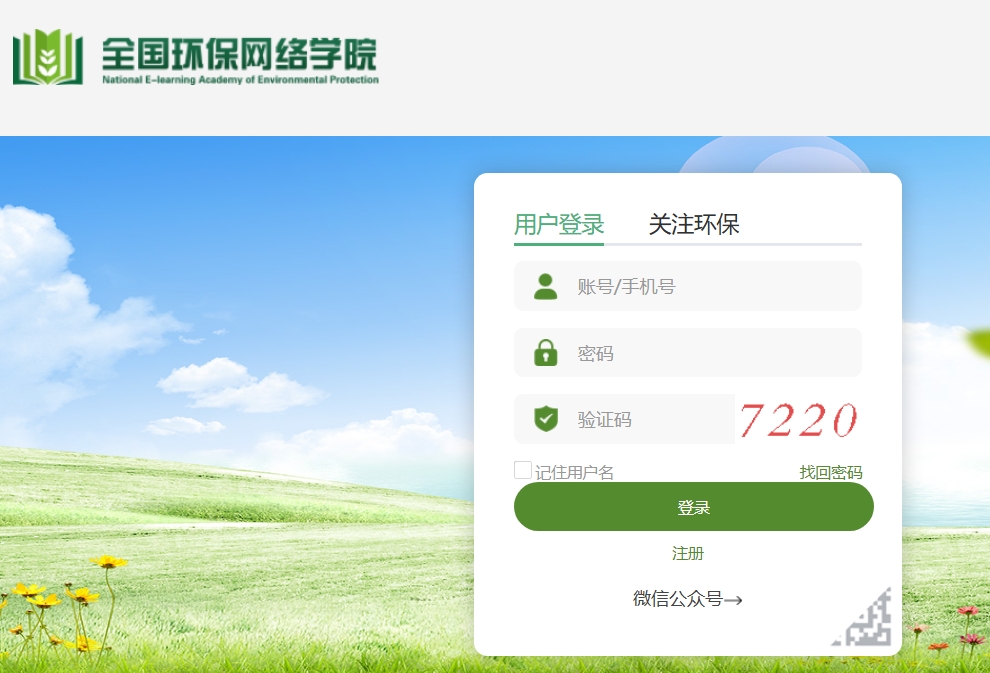Switch to the 用户登录 tab
Image resolution: width=990 pixels, height=673 pixels.
pyautogui.click(x=559, y=224)
